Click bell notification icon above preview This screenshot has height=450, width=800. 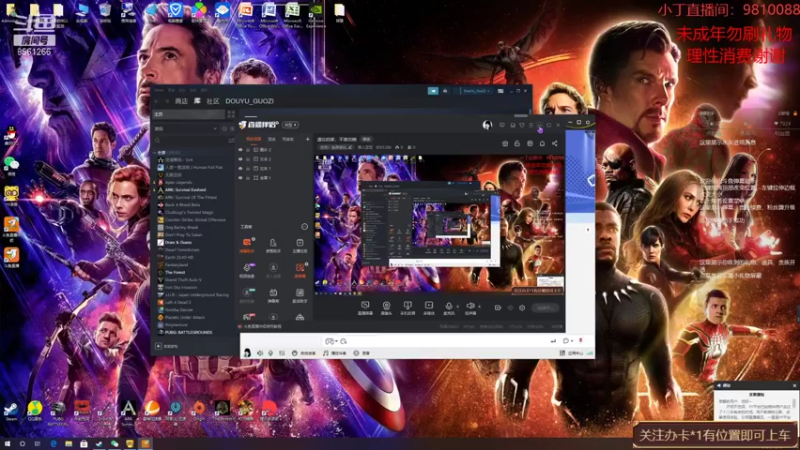point(542,144)
